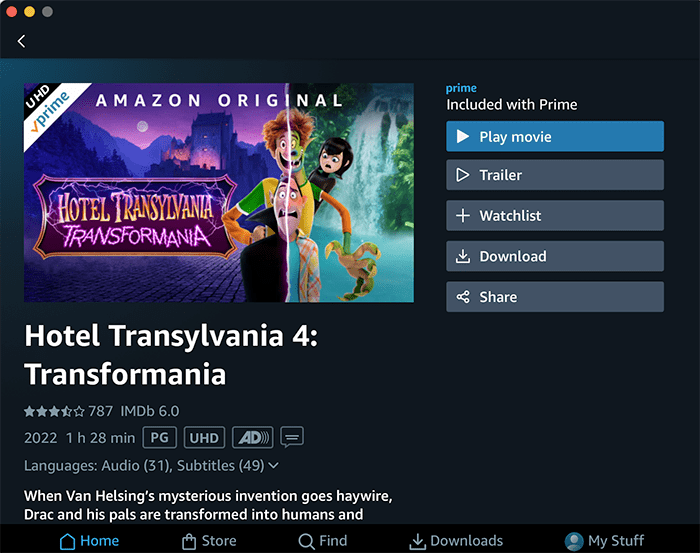Download the movie for offline viewing

[554, 256]
